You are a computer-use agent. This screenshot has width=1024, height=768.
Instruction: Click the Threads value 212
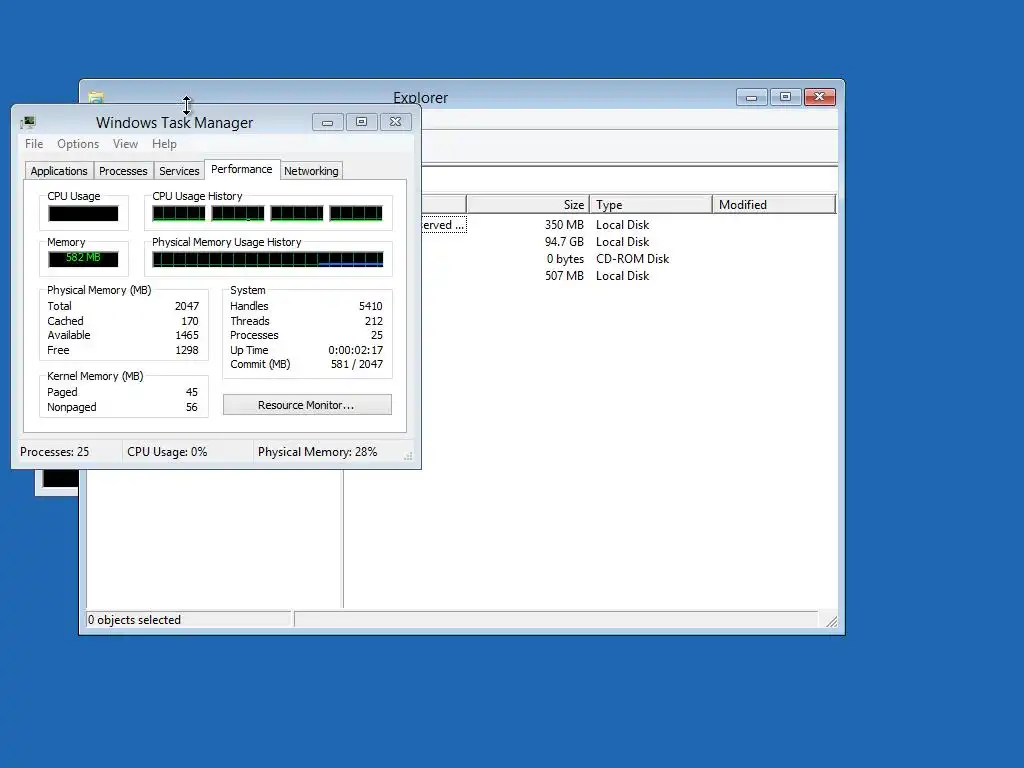374,321
